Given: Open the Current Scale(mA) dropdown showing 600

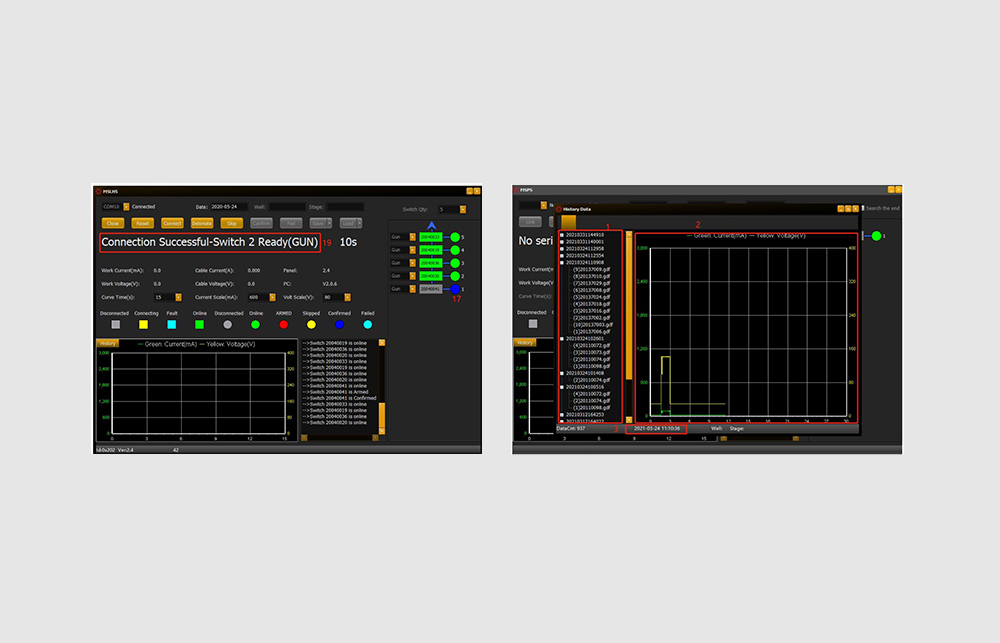Looking at the screenshot, I should 272,297.
